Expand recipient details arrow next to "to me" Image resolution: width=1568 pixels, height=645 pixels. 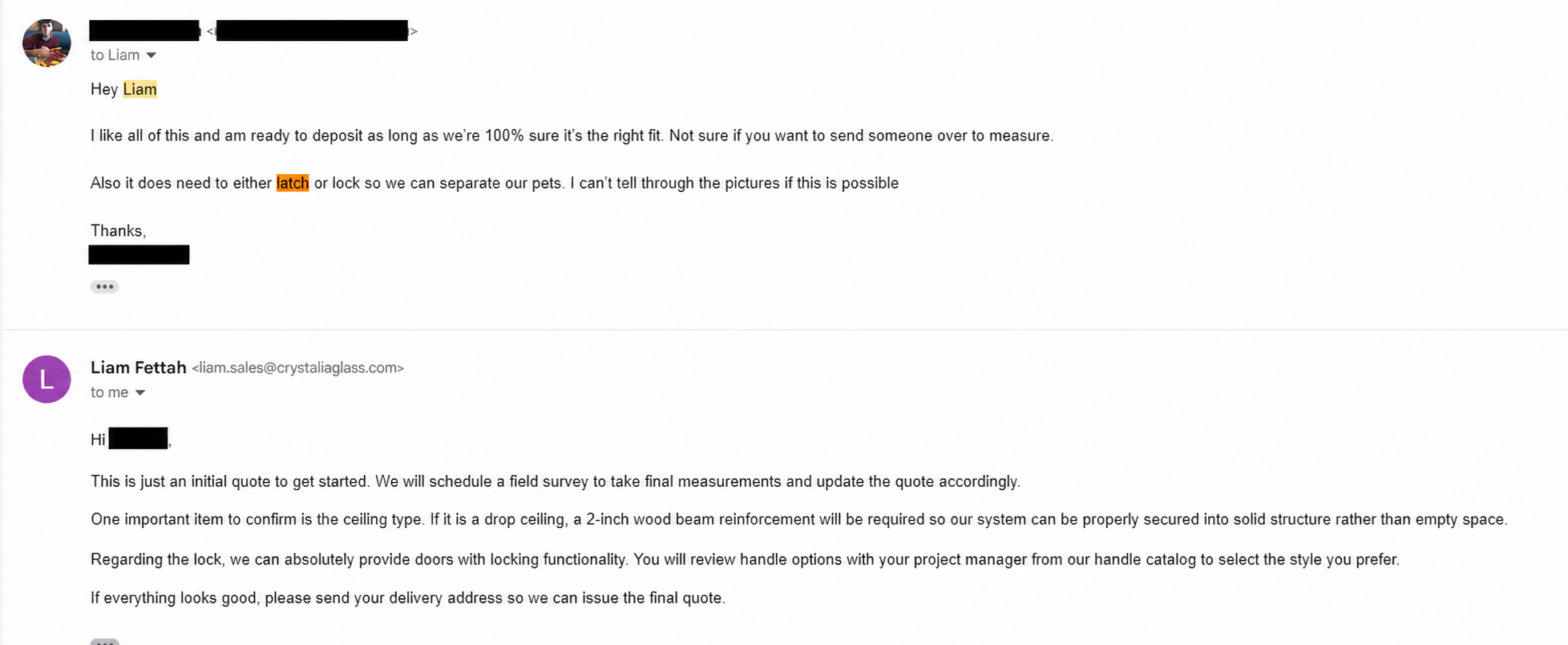click(x=140, y=393)
